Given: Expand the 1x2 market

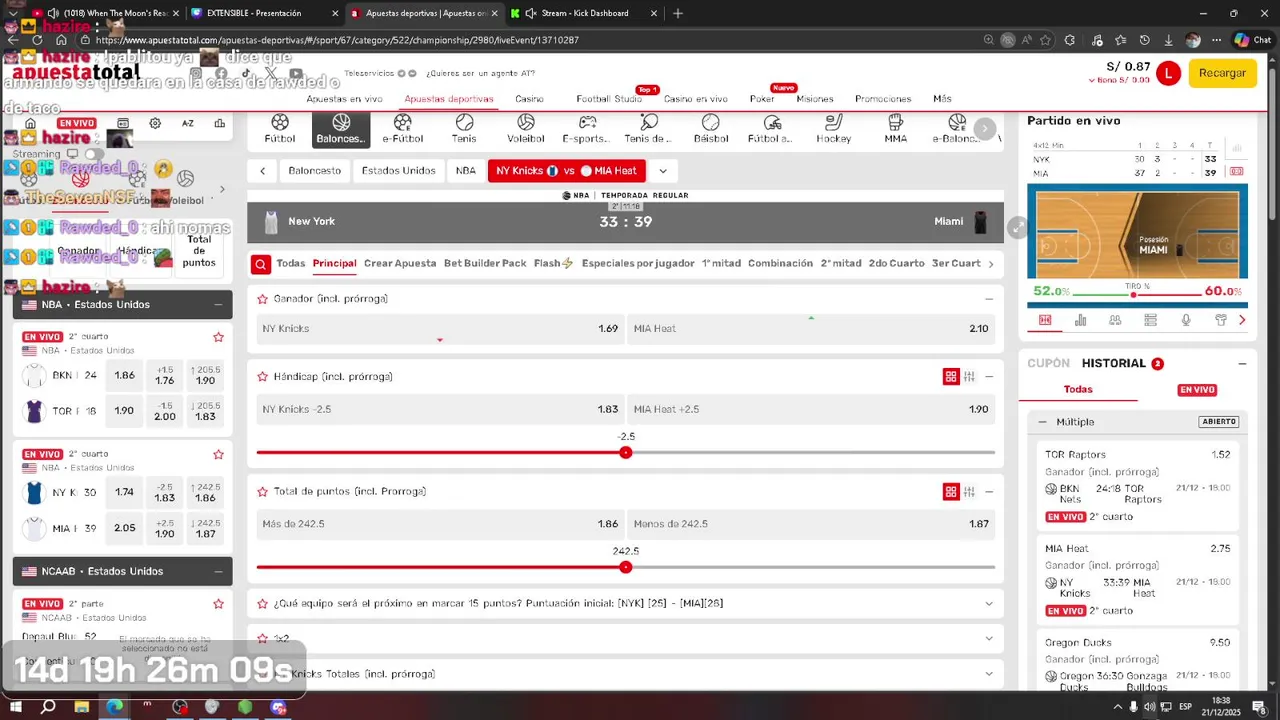Looking at the screenshot, I should [989, 639].
